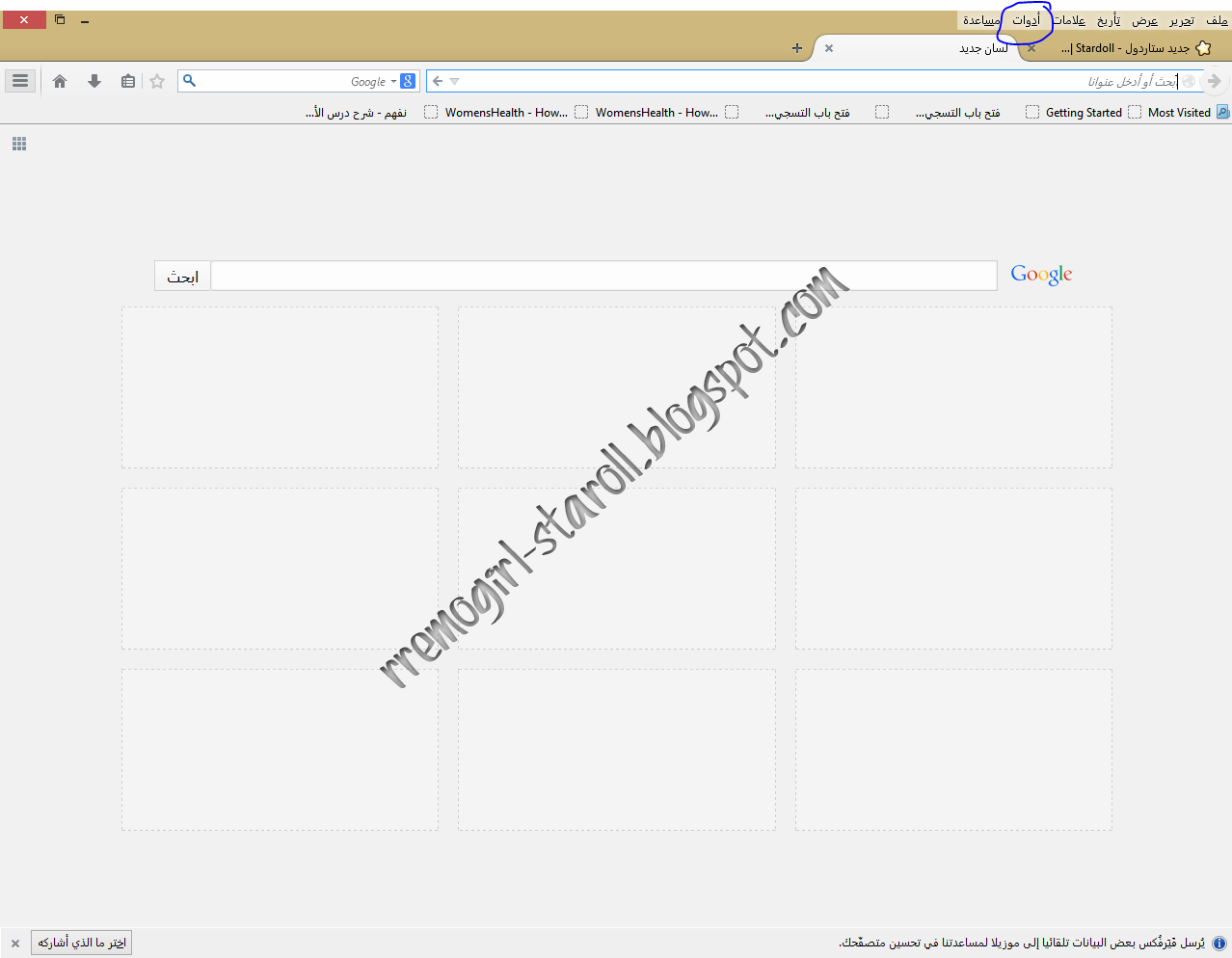Screen dimensions: 1232x958
Task: Open the علامات menu
Action: [x=1069, y=20]
